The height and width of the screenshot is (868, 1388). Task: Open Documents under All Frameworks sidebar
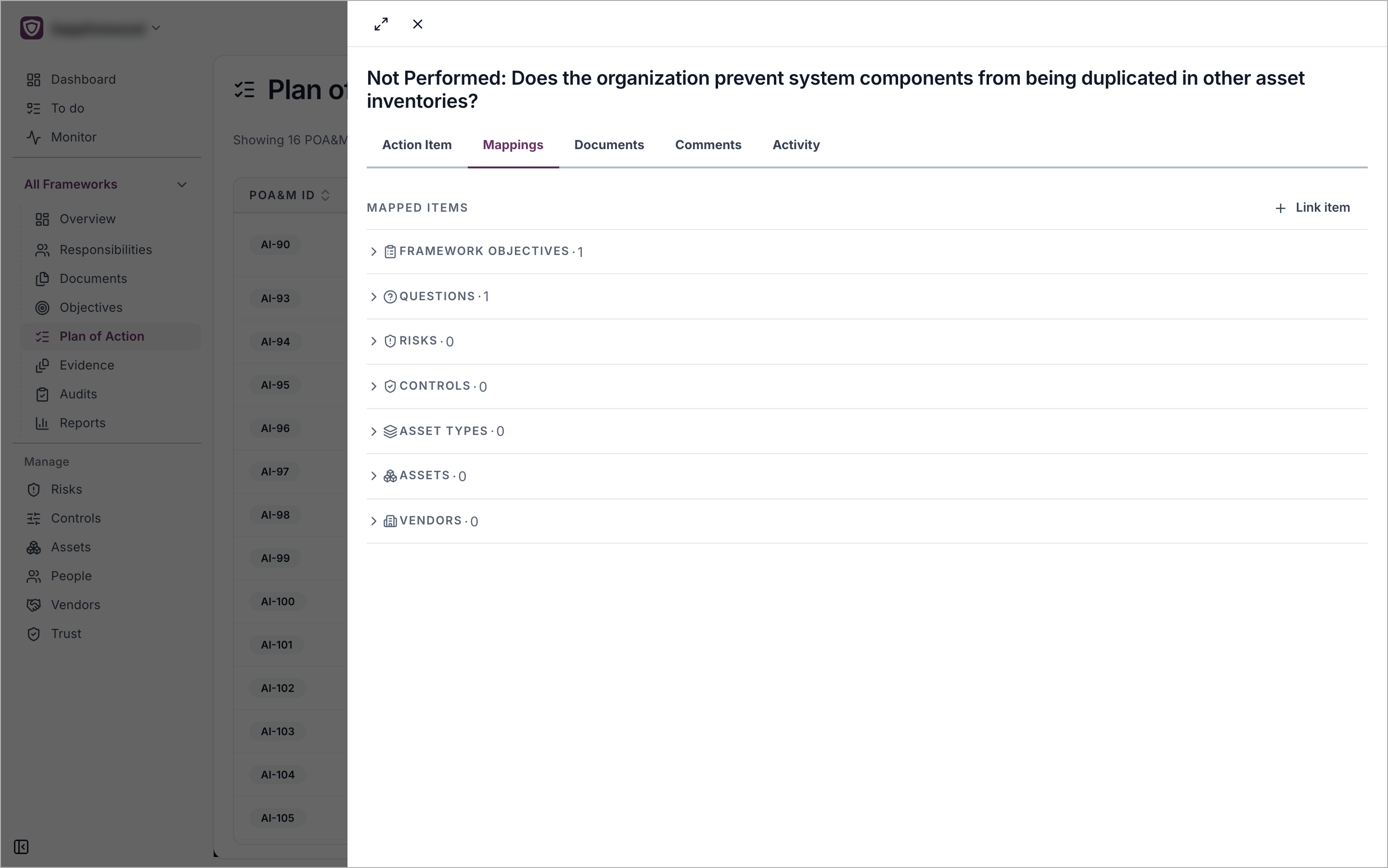93,279
